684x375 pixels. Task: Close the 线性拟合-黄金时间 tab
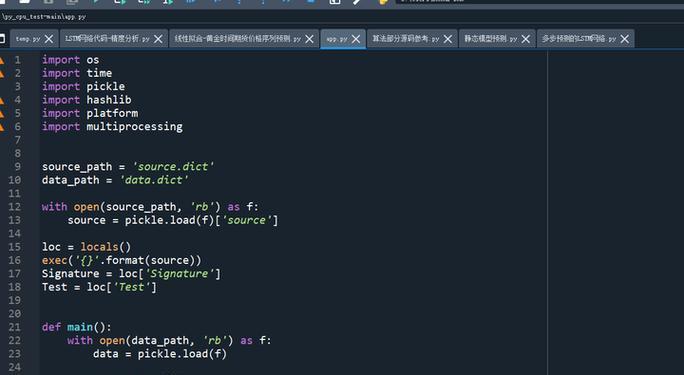tap(309, 39)
